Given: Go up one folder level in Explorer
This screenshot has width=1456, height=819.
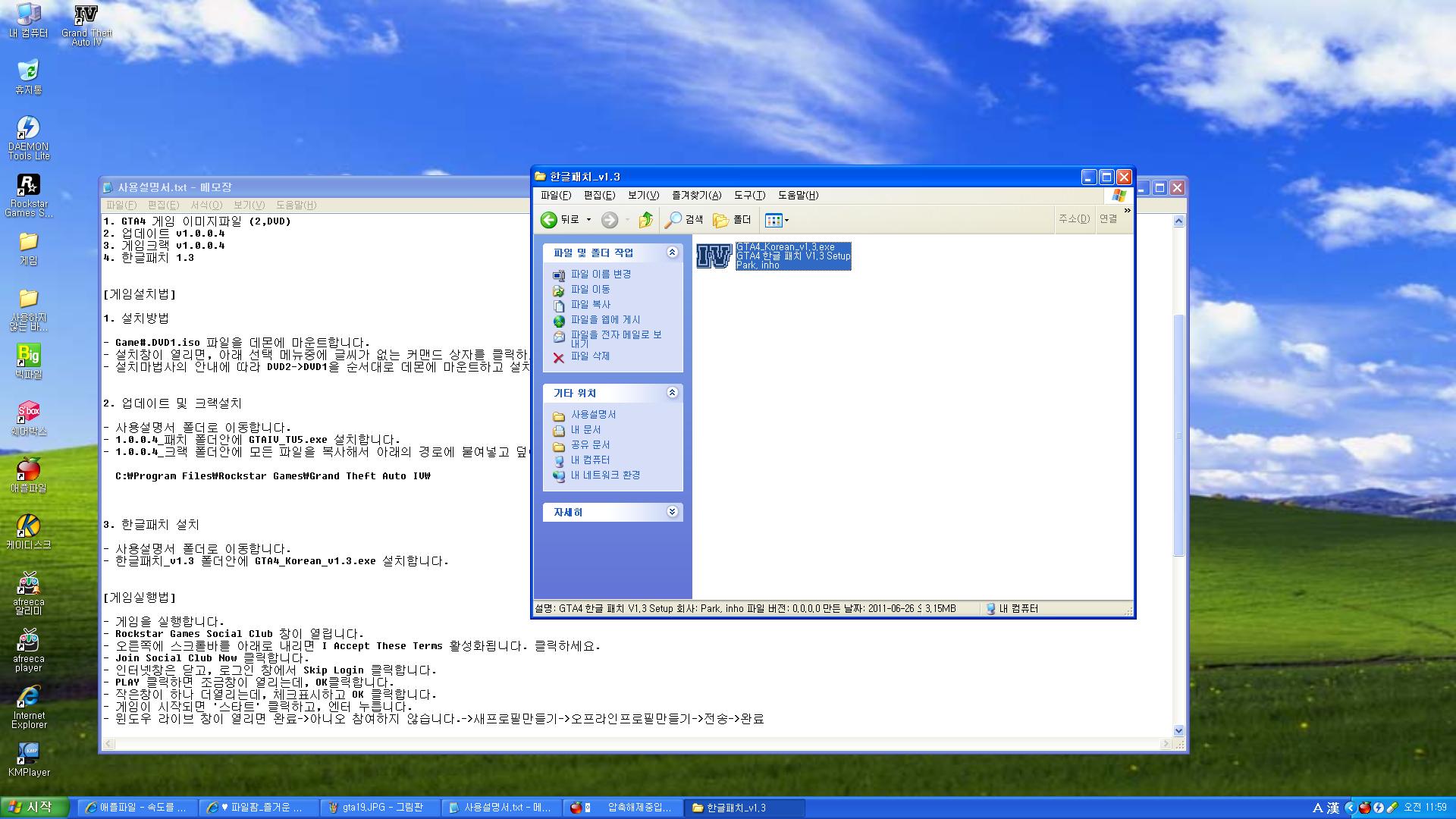Looking at the screenshot, I should [645, 220].
